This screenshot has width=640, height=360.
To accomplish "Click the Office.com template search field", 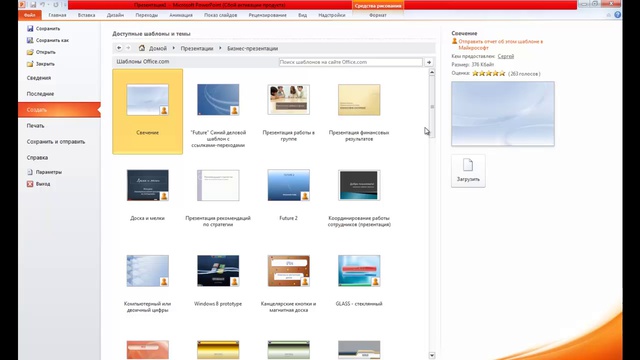I will click(351, 62).
